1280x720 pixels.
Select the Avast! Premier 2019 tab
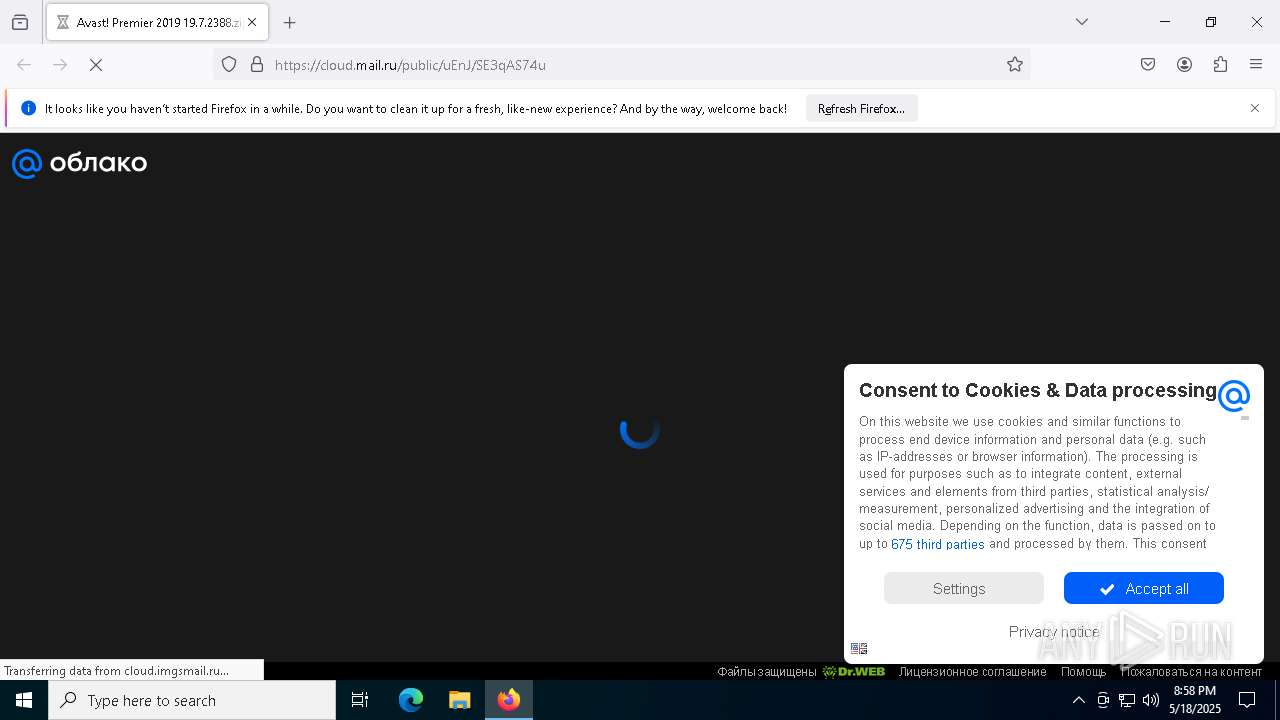tap(157, 22)
